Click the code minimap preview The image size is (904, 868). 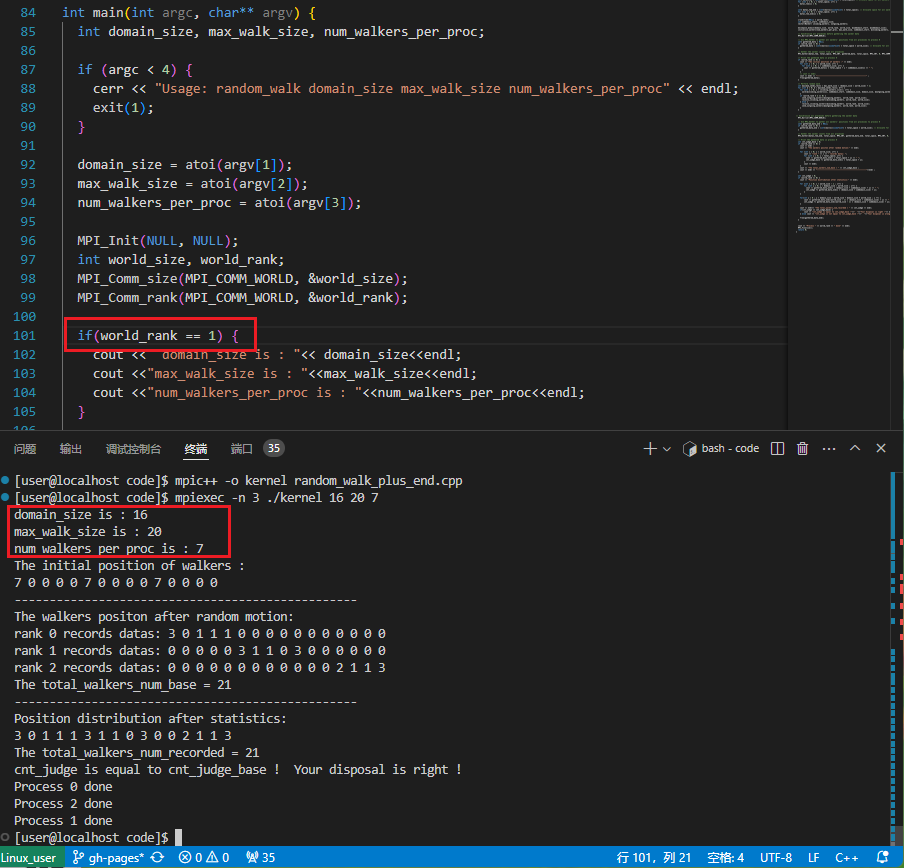(x=843, y=115)
